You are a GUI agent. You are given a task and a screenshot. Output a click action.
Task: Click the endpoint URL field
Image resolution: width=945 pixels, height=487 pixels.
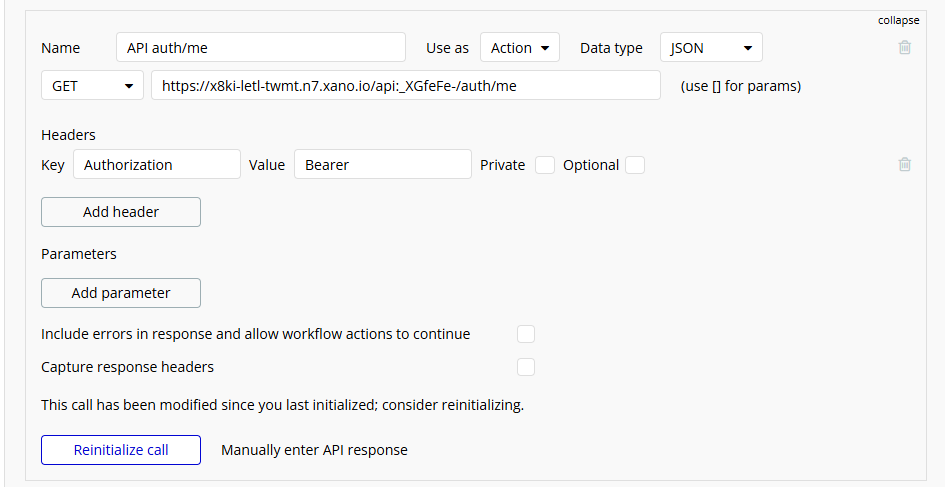(406, 86)
